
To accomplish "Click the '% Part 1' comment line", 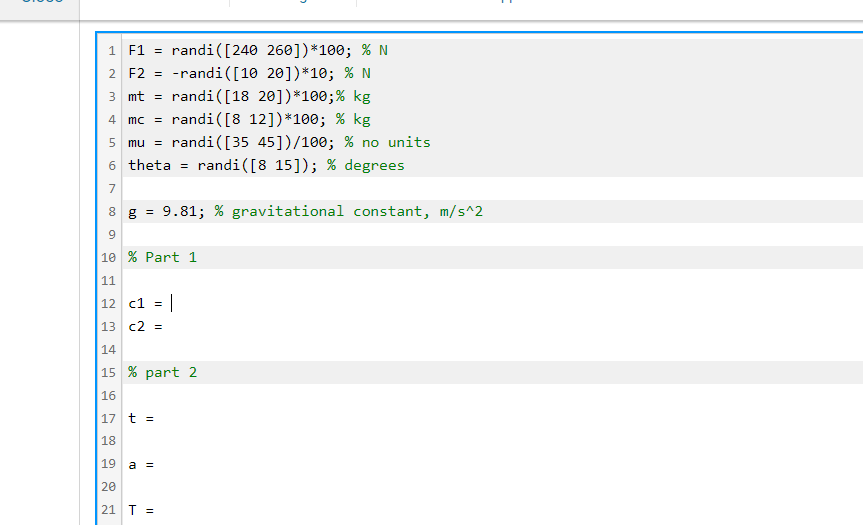I will [x=162, y=258].
